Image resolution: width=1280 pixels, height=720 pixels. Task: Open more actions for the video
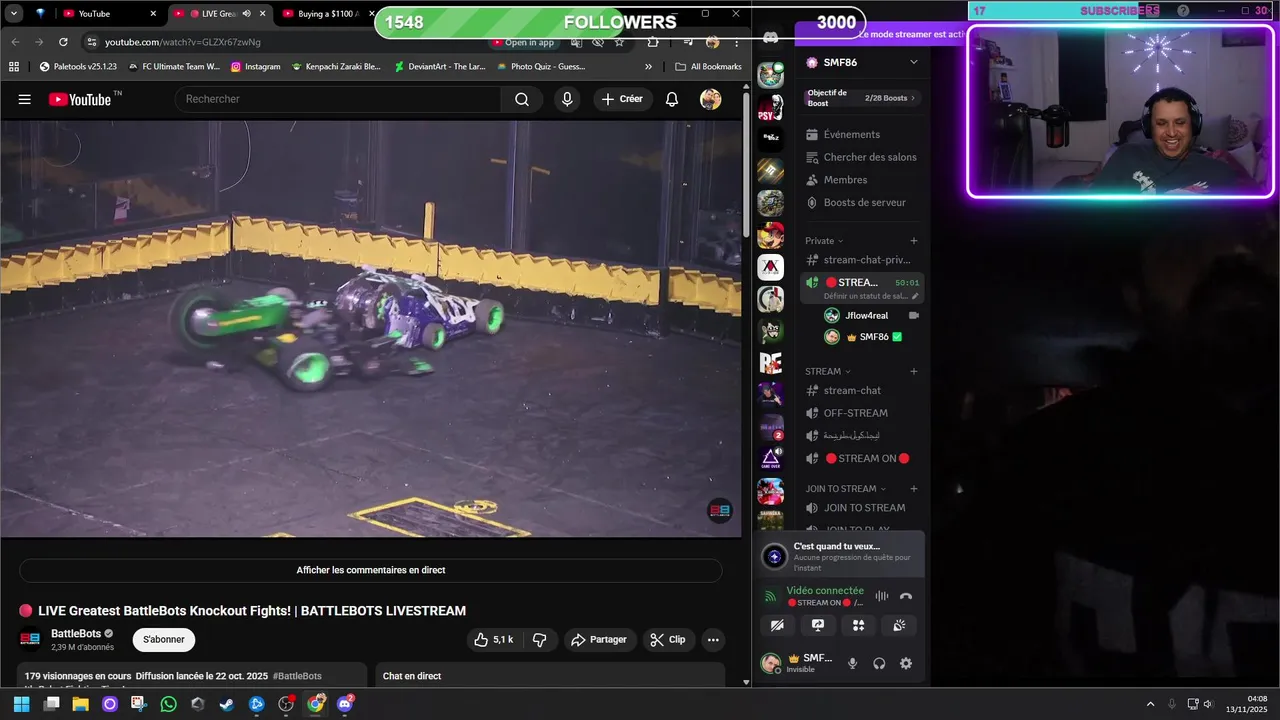tap(713, 640)
